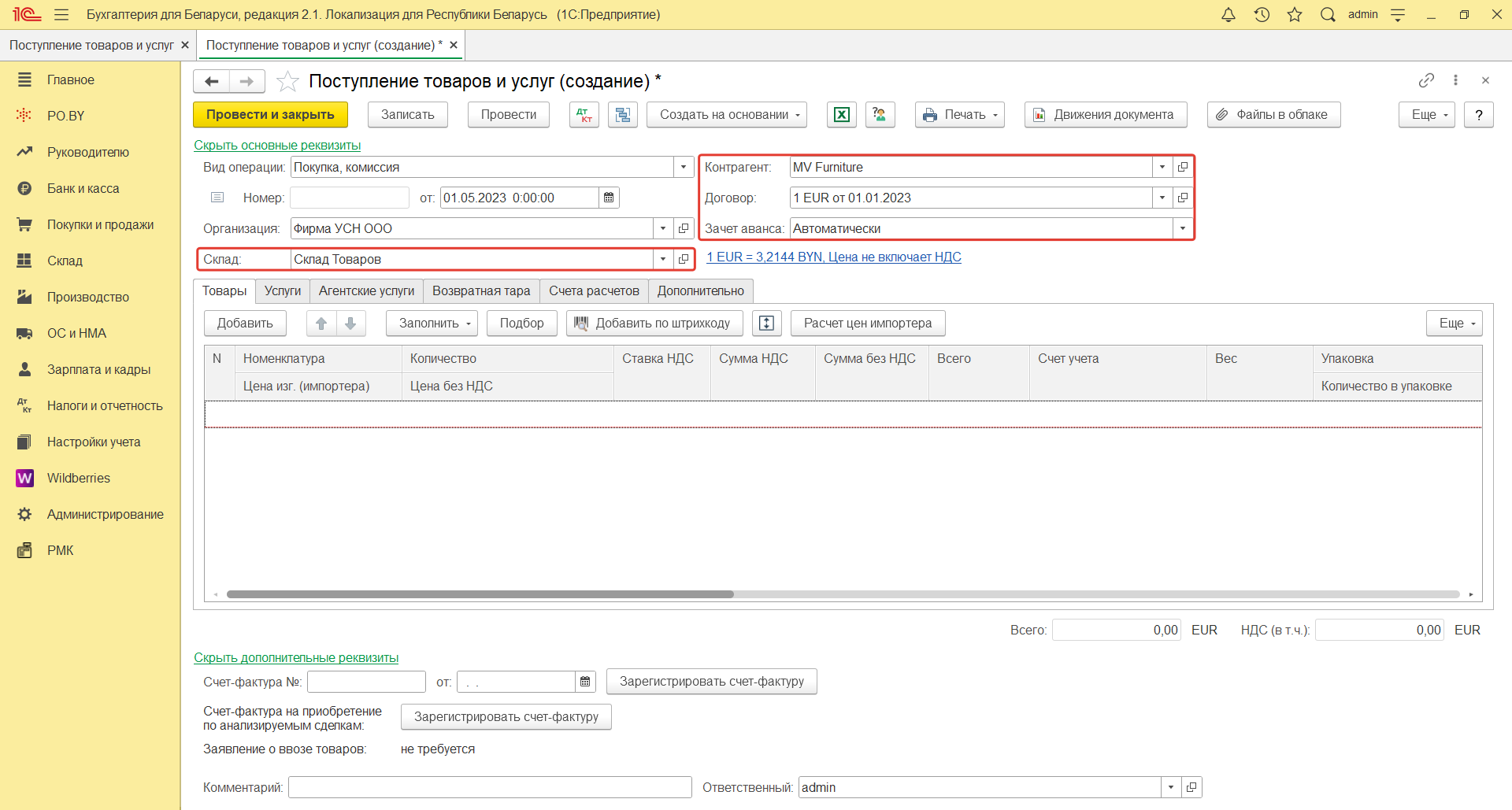
Task: Expand the Вид операции dropdown
Action: (x=683, y=167)
